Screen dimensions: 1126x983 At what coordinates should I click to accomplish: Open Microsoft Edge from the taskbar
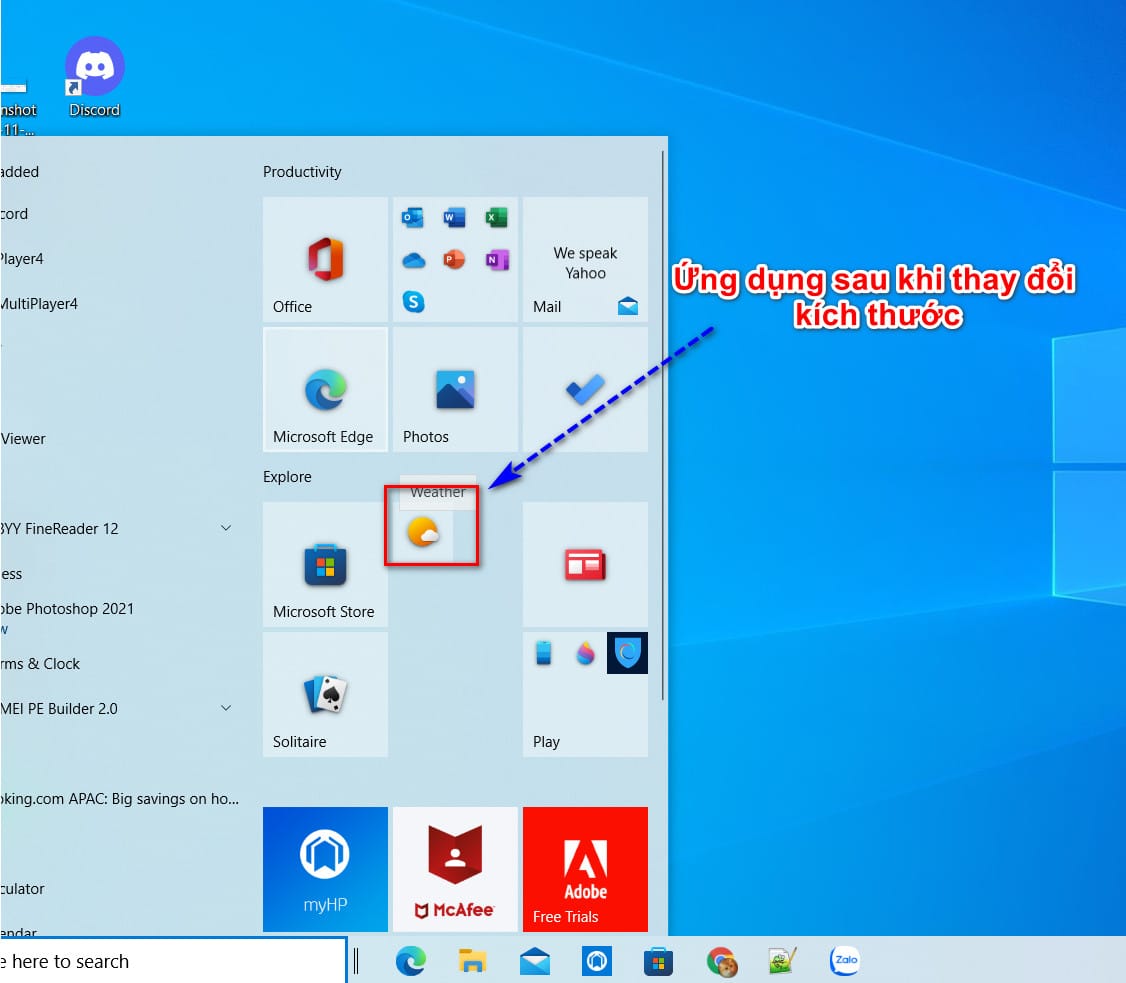pyautogui.click(x=411, y=961)
